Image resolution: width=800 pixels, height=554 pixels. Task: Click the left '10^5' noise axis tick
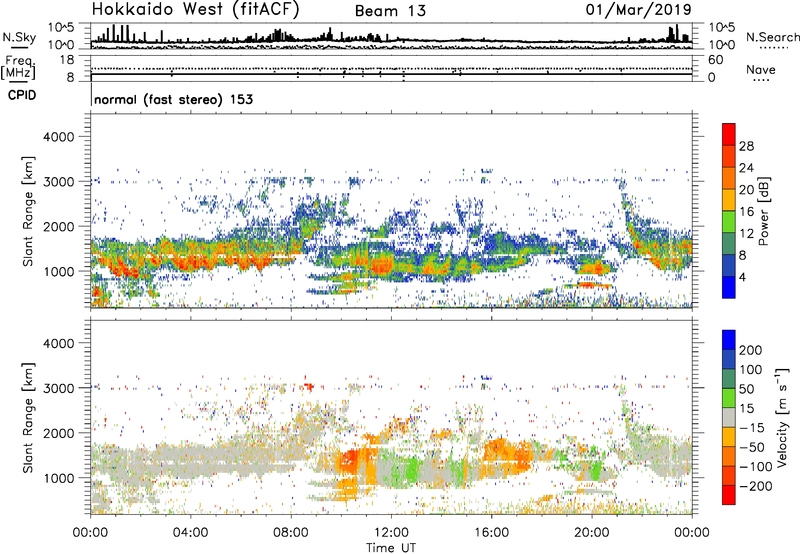click(61, 28)
